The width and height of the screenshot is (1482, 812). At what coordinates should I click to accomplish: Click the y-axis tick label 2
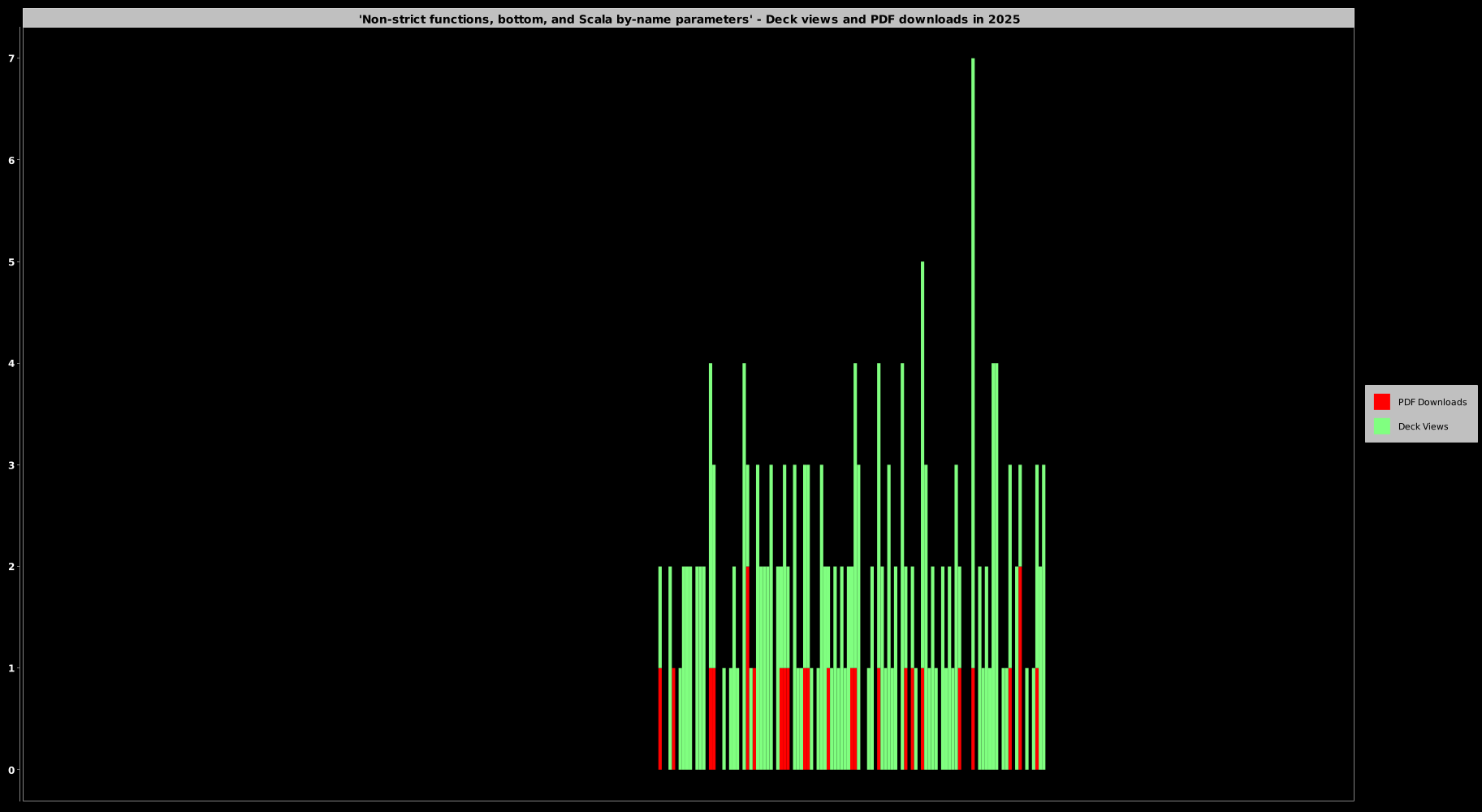tap(11, 567)
